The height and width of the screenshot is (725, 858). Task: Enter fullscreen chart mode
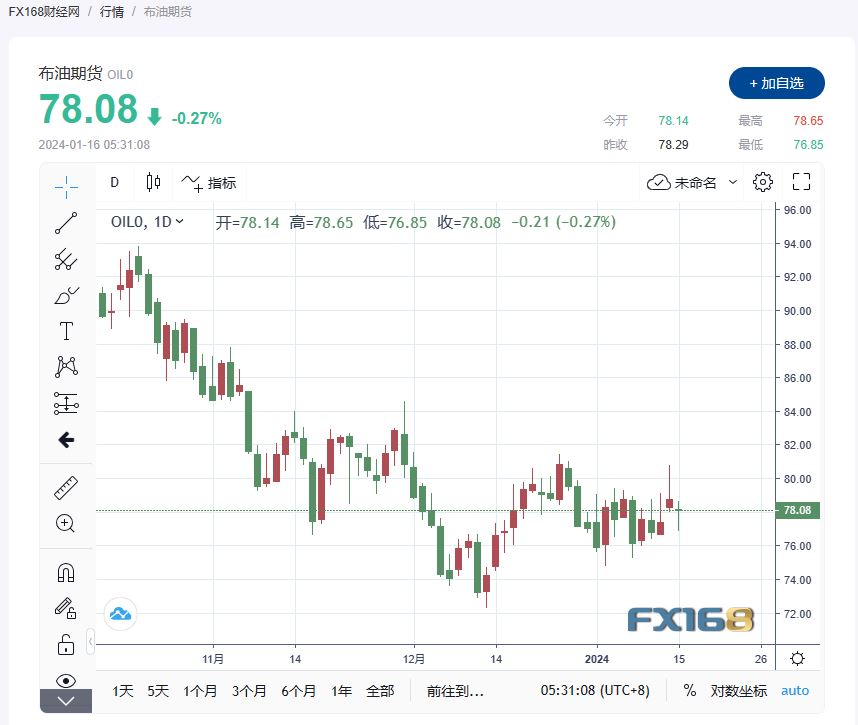click(801, 182)
